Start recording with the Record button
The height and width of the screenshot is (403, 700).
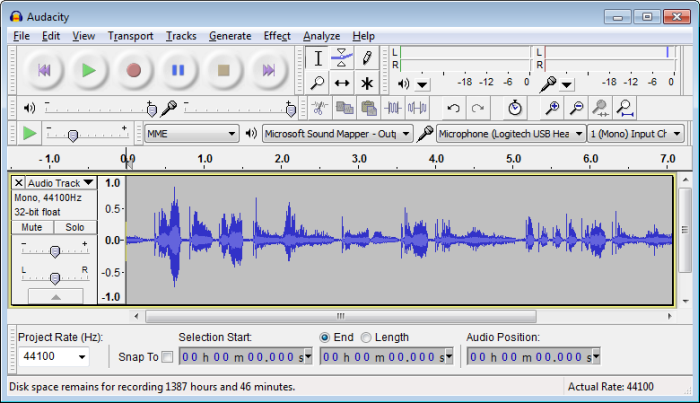[133, 70]
